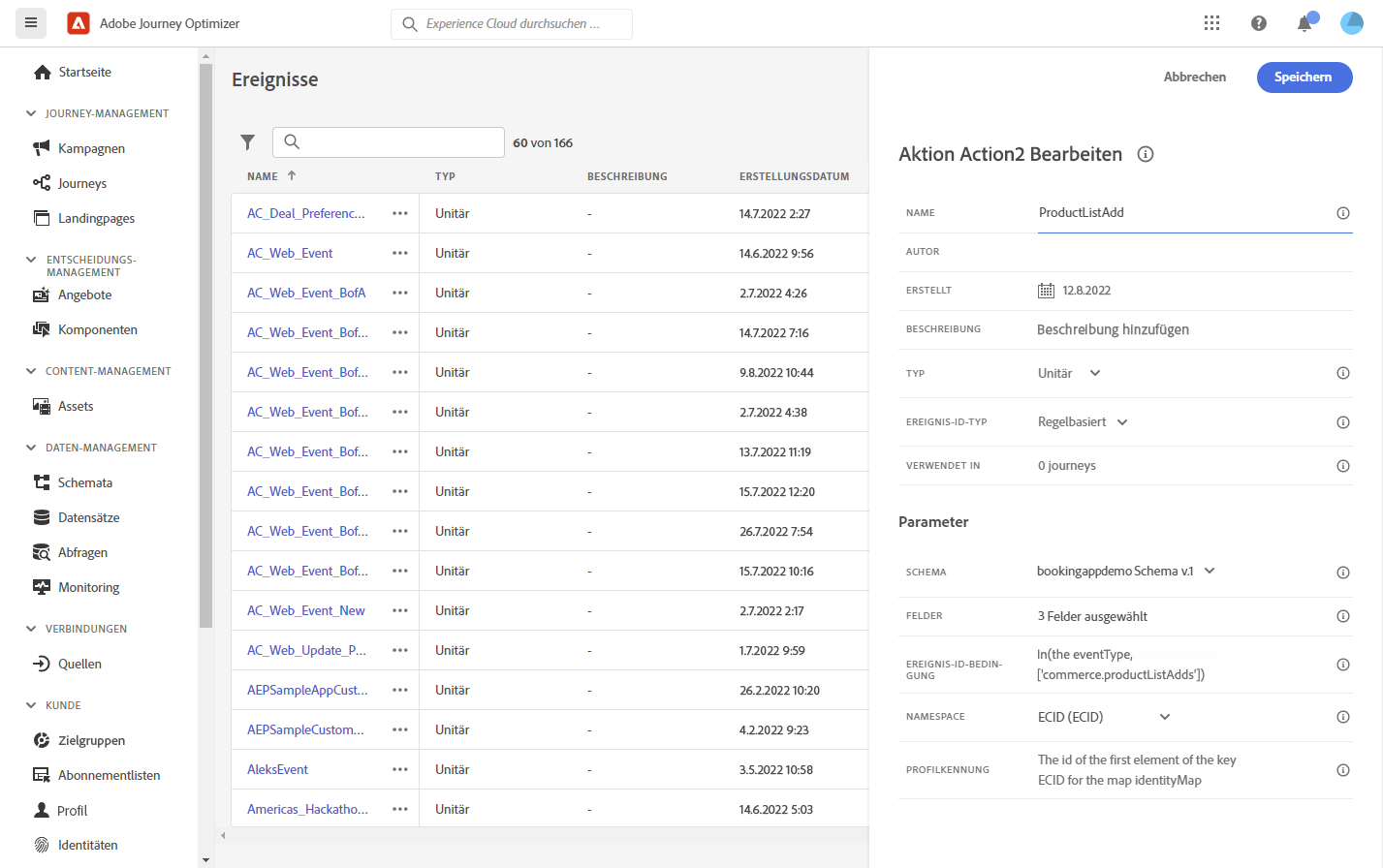This screenshot has height=868, width=1383.
Task: Open more options for AC_Web_Event
Action: (400, 253)
